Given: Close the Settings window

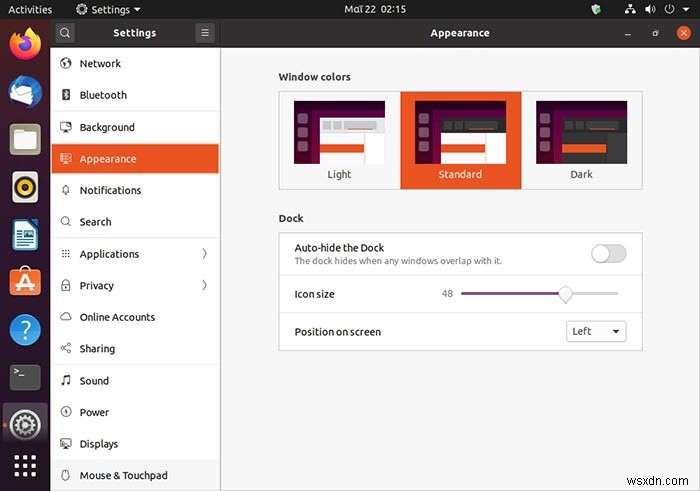Looking at the screenshot, I should click(683, 33).
